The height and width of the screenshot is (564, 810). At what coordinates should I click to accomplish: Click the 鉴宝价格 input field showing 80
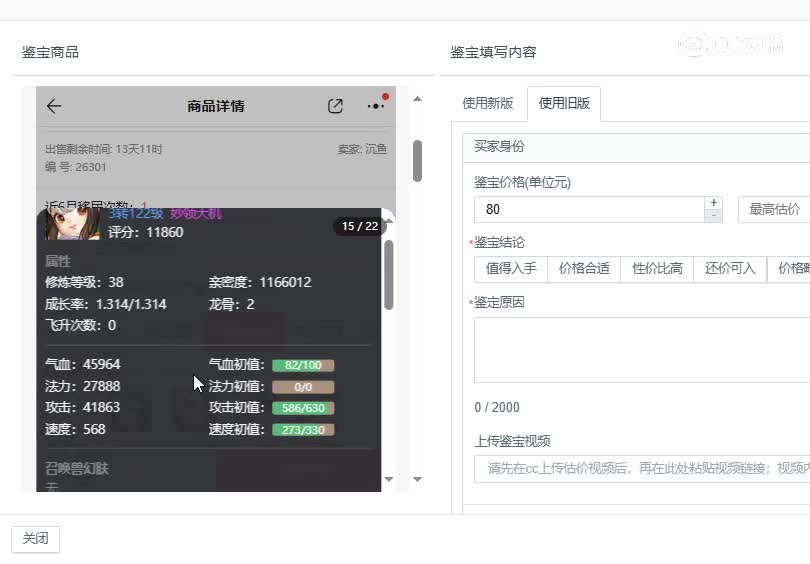click(x=589, y=209)
